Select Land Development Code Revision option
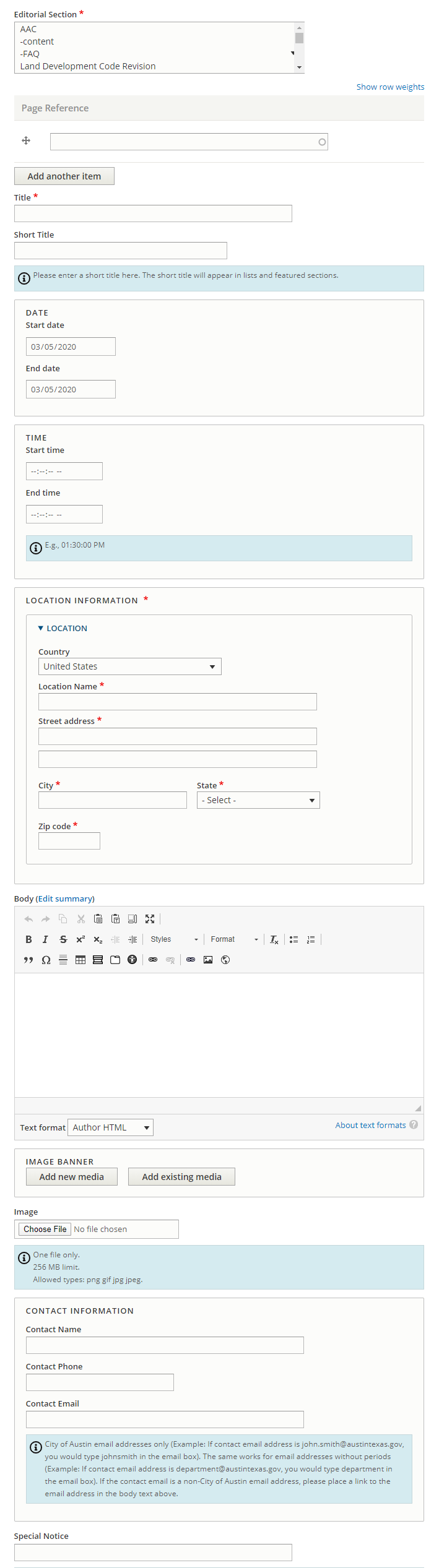 (x=88, y=66)
